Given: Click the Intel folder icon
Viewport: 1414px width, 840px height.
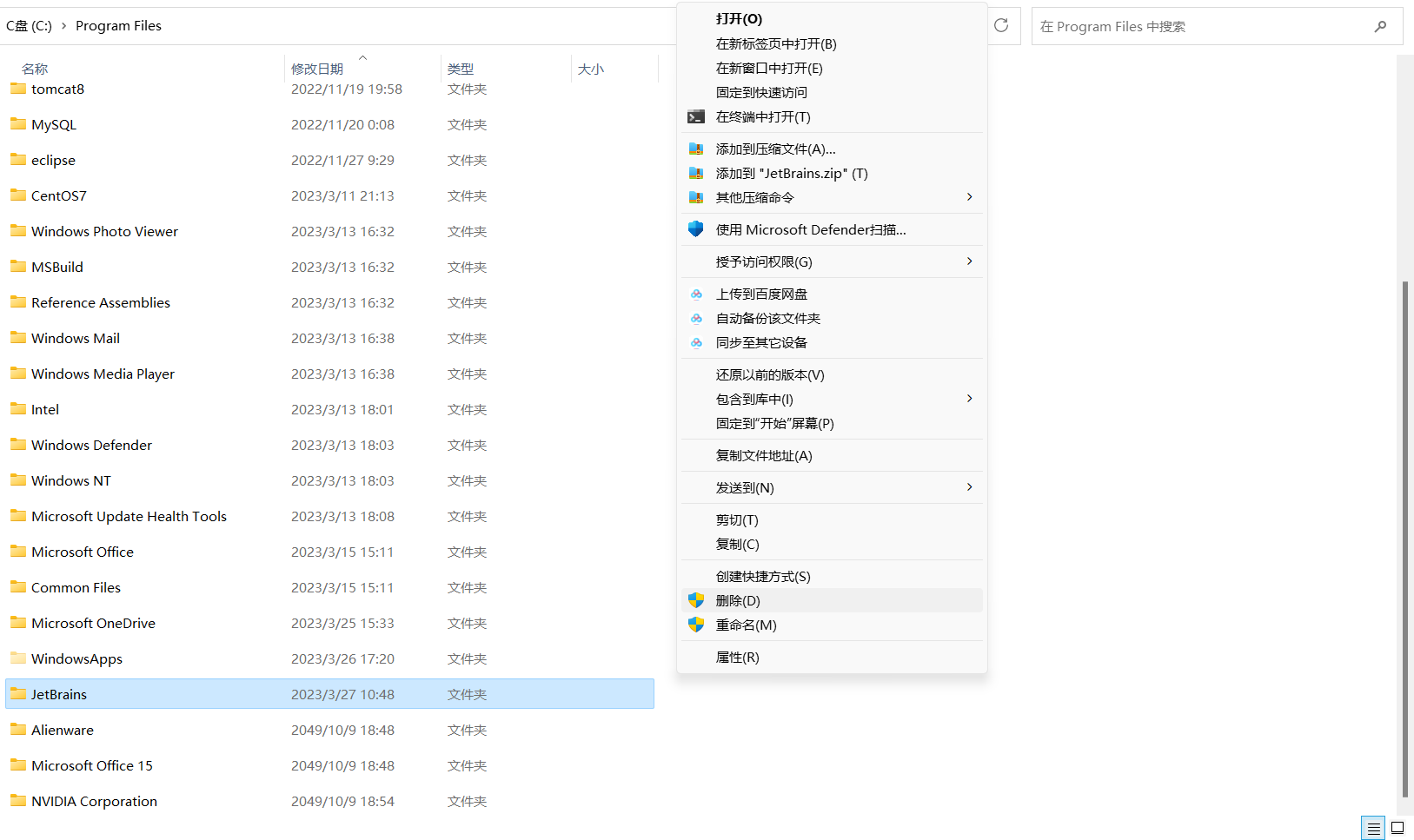Looking at the screenshot, I should (x=18, y=408).
